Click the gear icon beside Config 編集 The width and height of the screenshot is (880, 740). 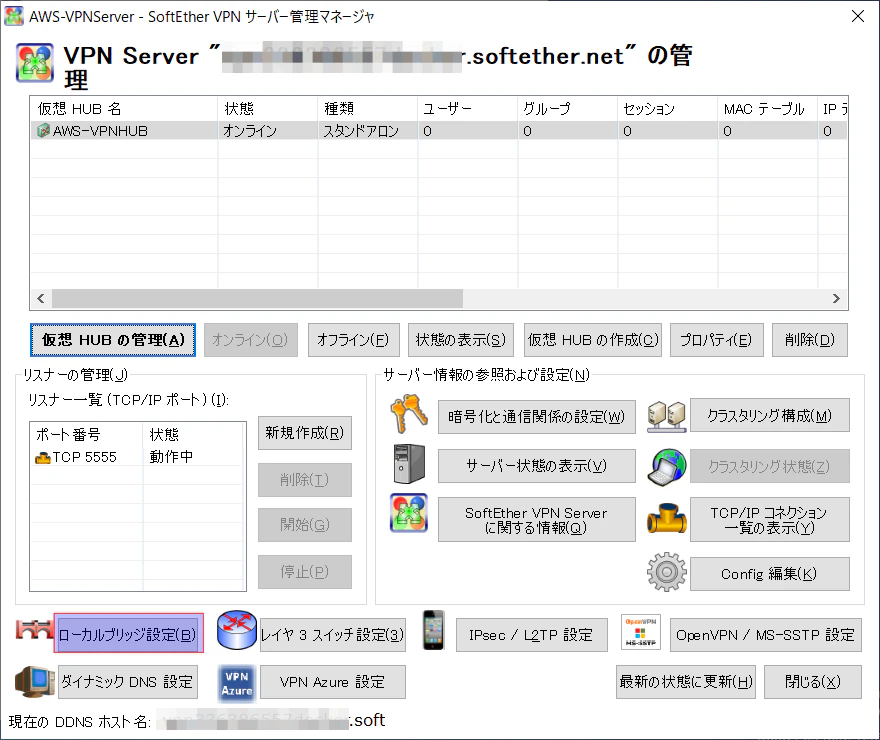666,572
